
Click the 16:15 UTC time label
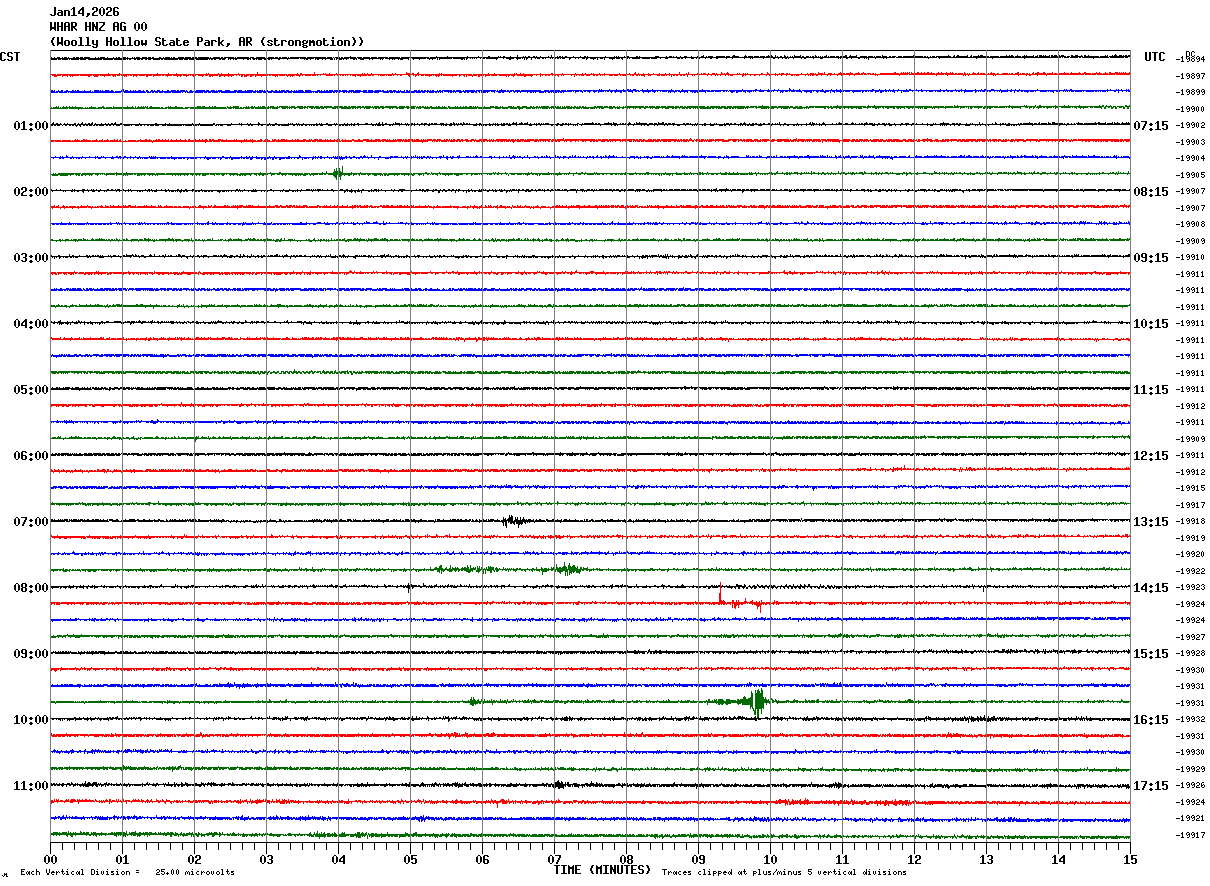pos(1151,720)
